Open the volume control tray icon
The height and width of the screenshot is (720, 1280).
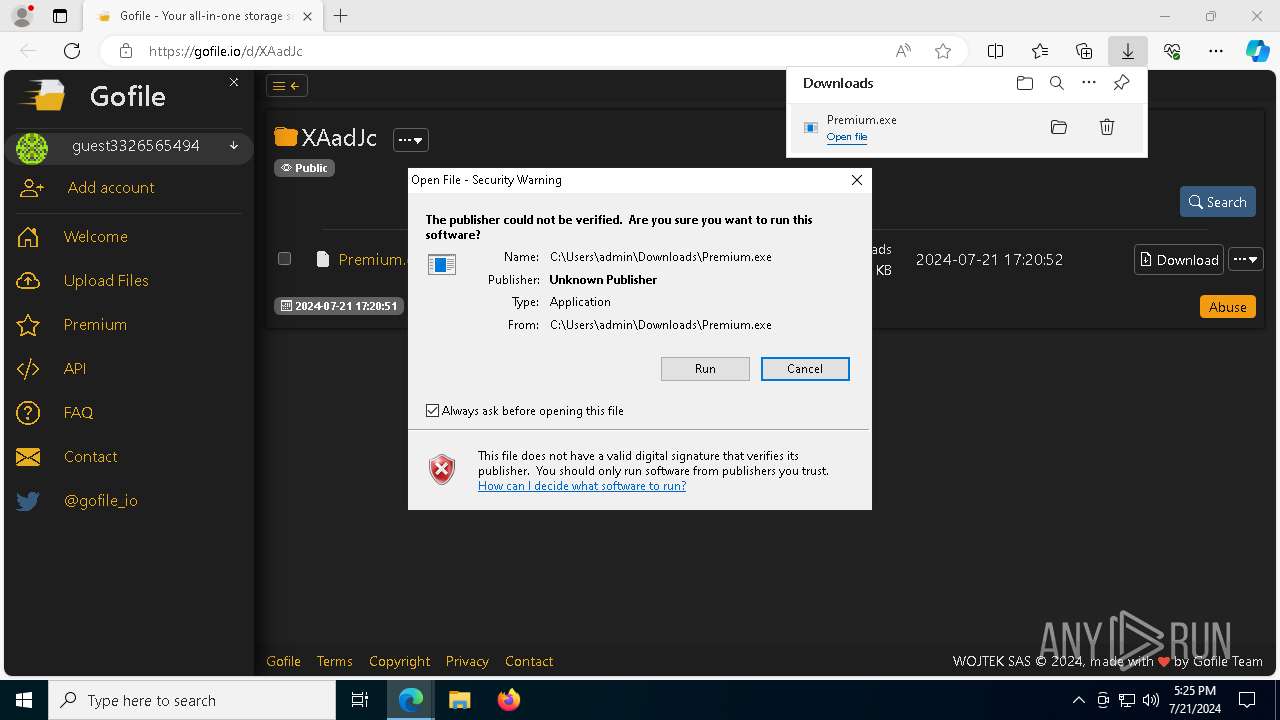click(x=1151, y=700)
